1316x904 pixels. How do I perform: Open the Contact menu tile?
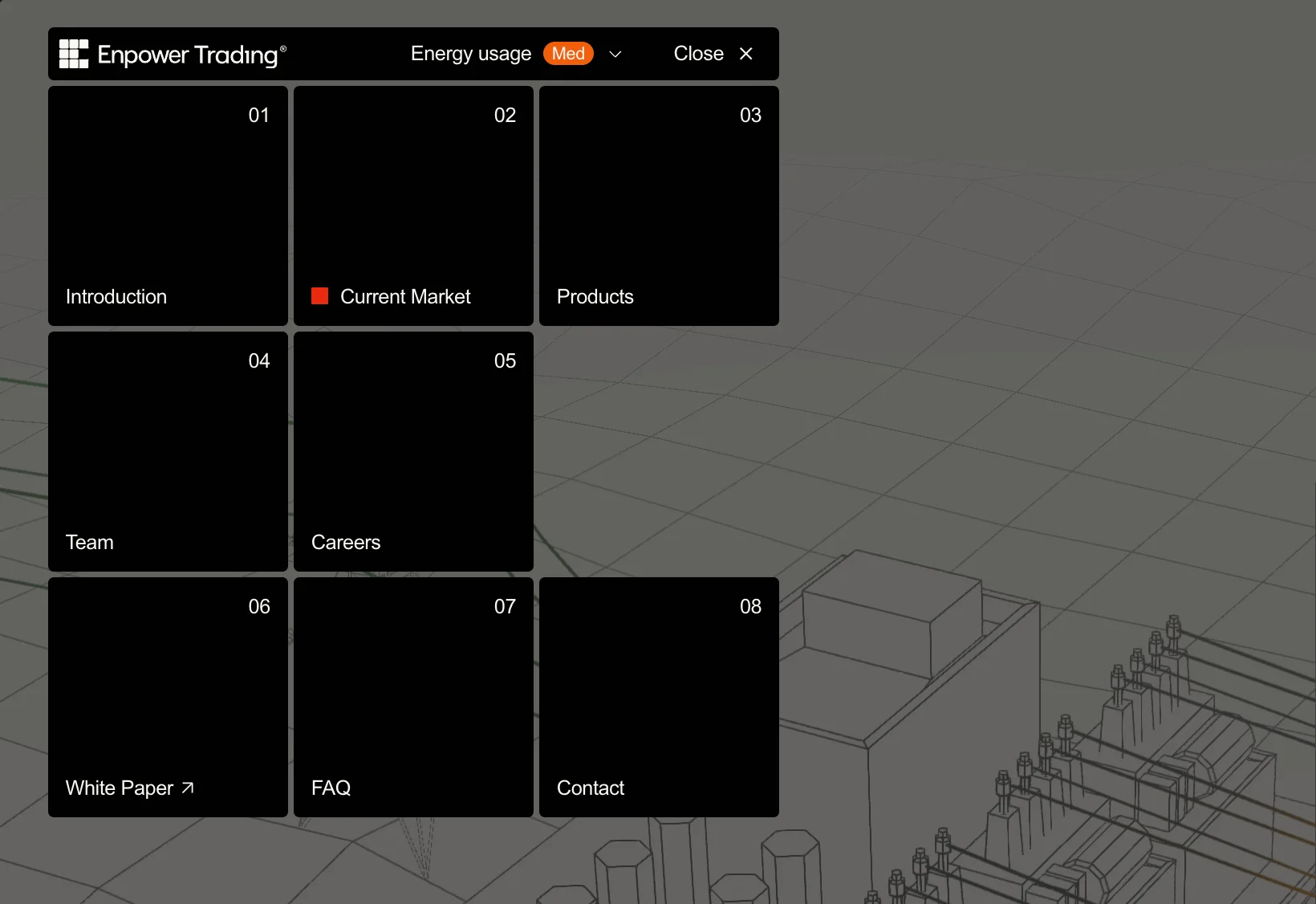tap(659, 697)
